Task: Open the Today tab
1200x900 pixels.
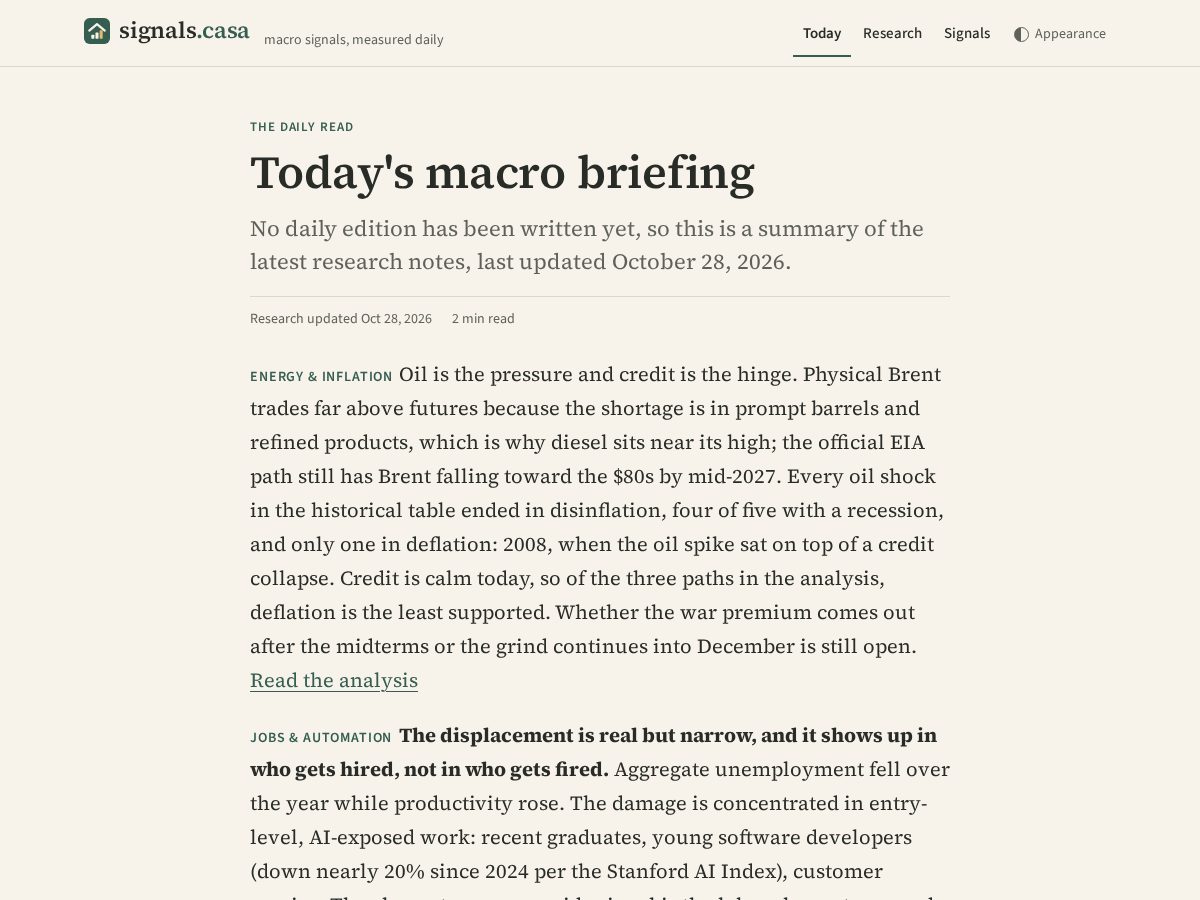Action: point(822,34)
